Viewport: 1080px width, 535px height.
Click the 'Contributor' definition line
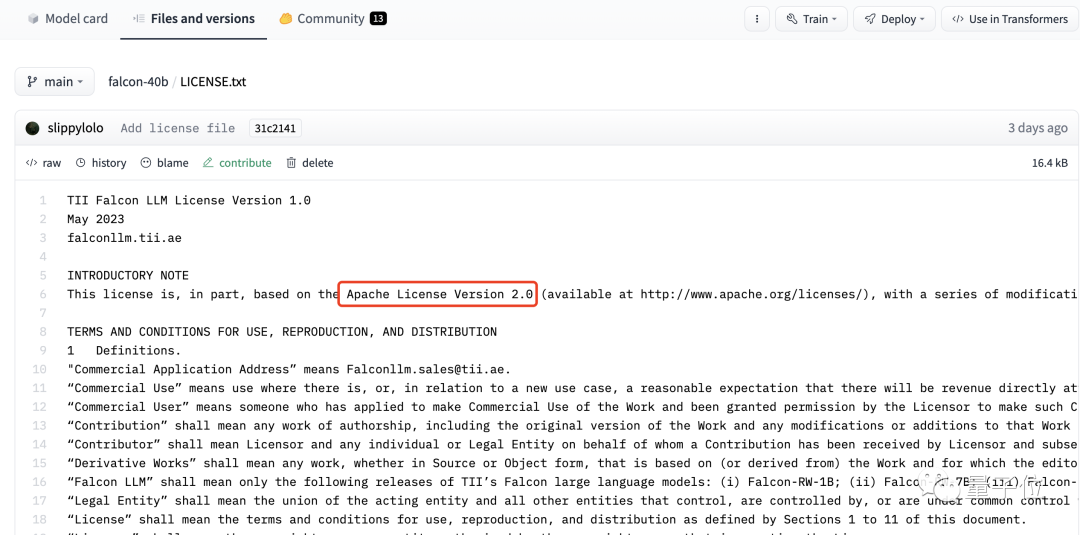tap(572, 444)
